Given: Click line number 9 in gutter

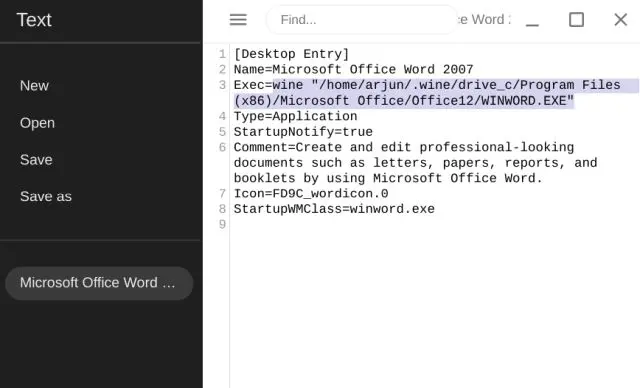Looking at the screenshot, I should 222,224.
